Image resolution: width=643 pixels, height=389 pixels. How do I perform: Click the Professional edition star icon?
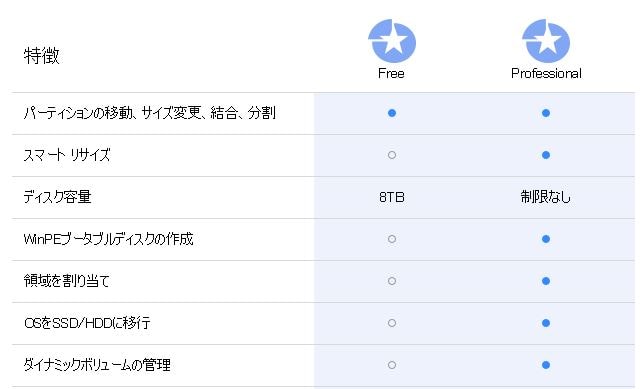(x=546, y=41)
